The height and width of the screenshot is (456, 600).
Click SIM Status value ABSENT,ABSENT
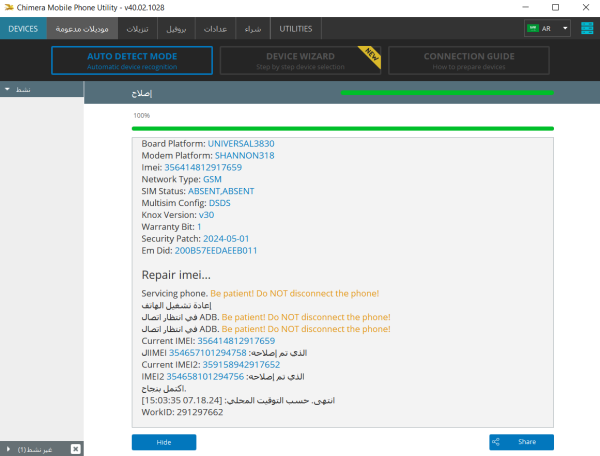(x=221, y=191)
